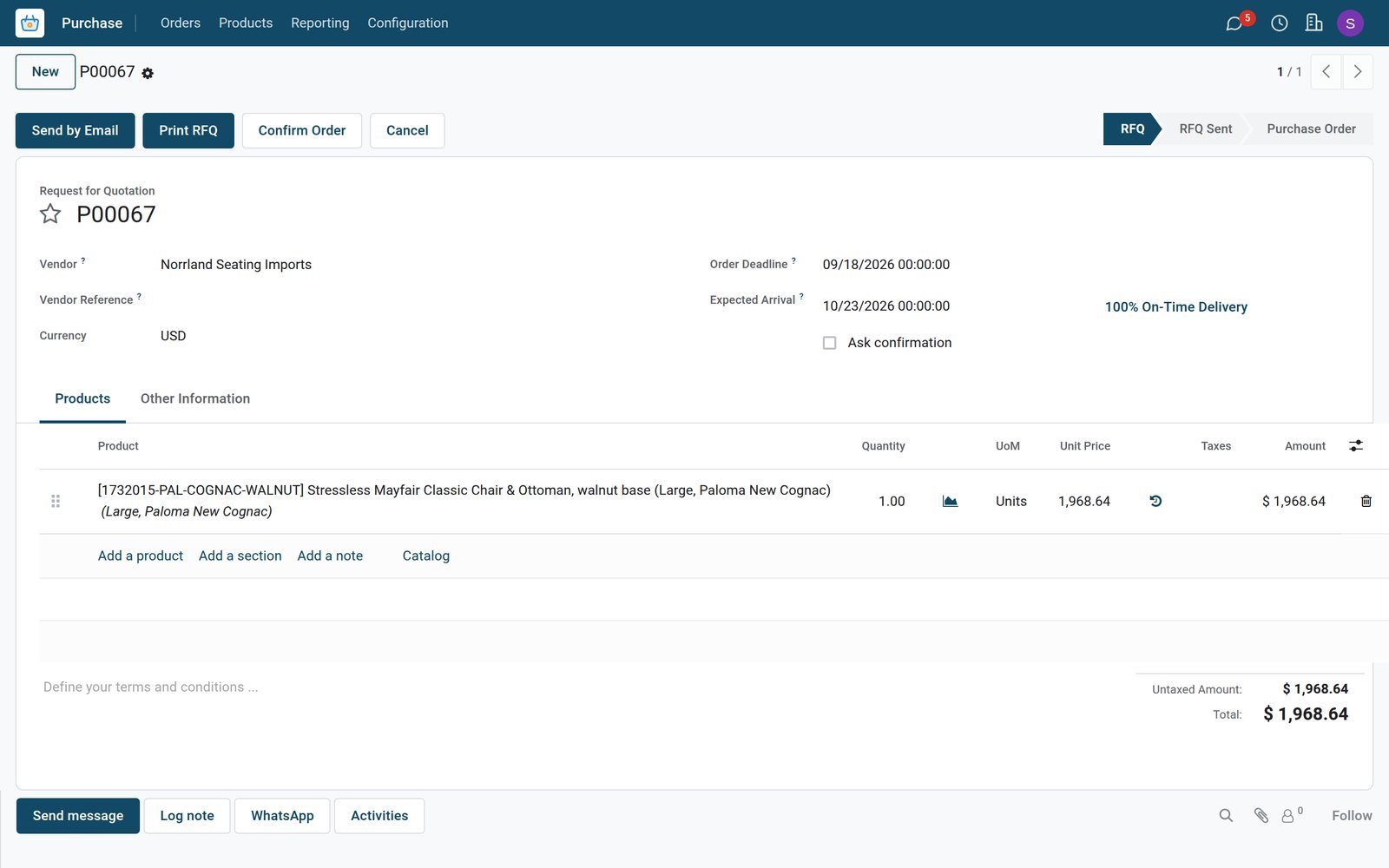Open the user avatar menu 'S'
This screenshot has width=1389, height=868.
[x=1350, y=23]
